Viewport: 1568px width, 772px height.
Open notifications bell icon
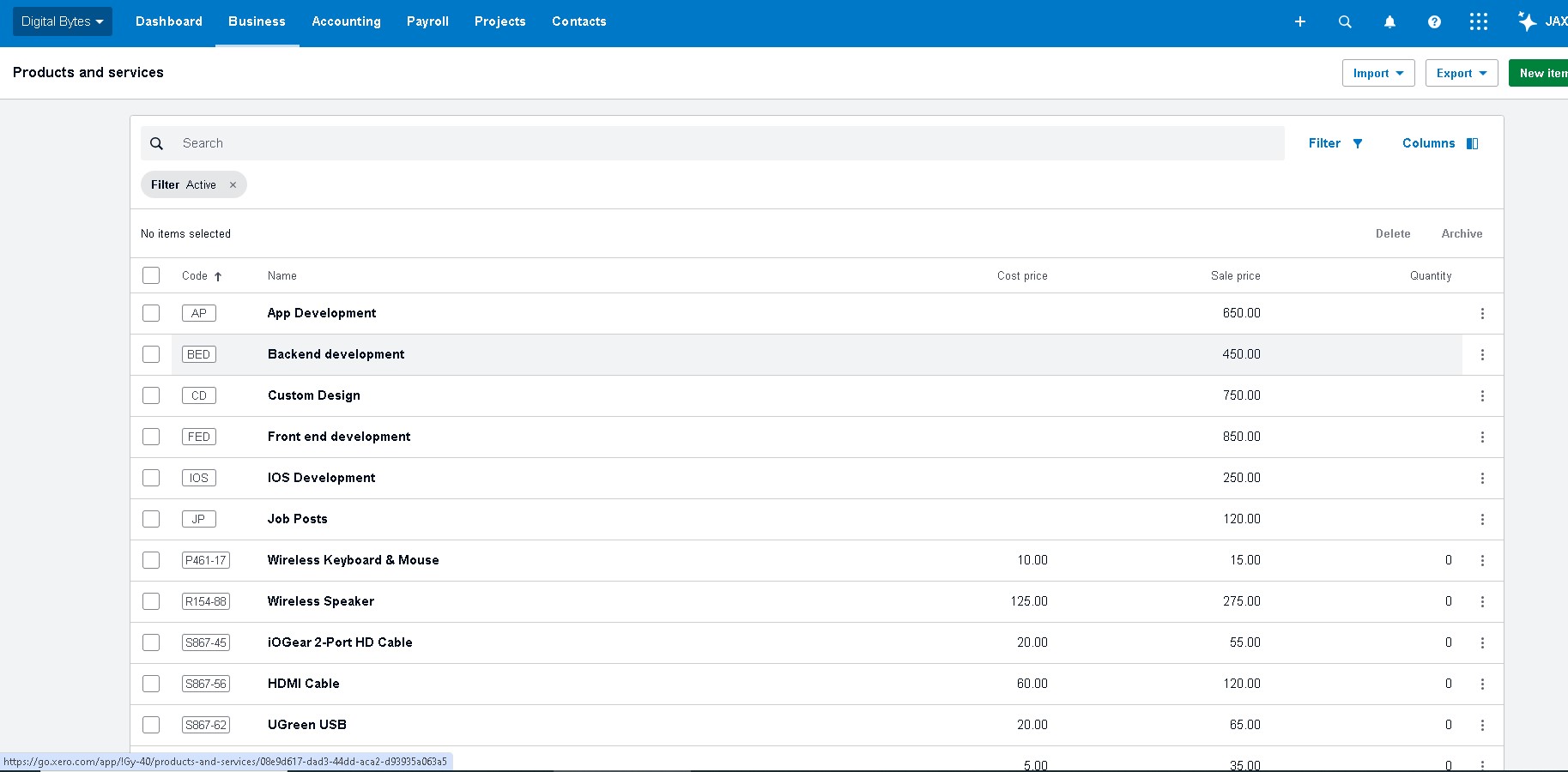(x=1389, y=21)
